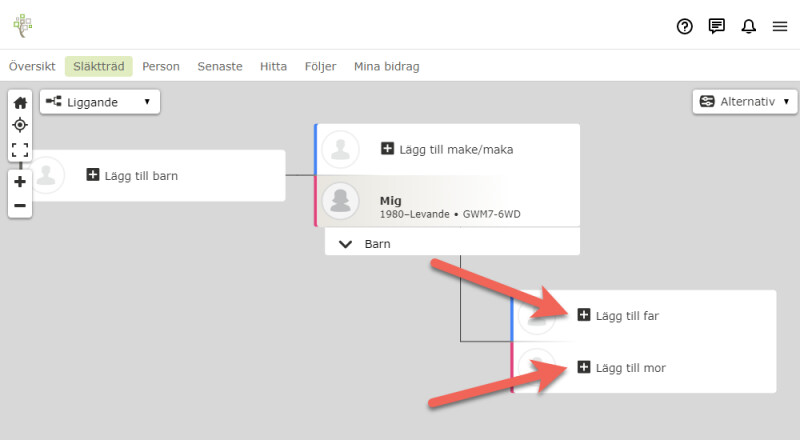Click plus icon beside Lägg till mor
Image resolution: width=800 pixels, height=440 pixels.
coord(584,367)
